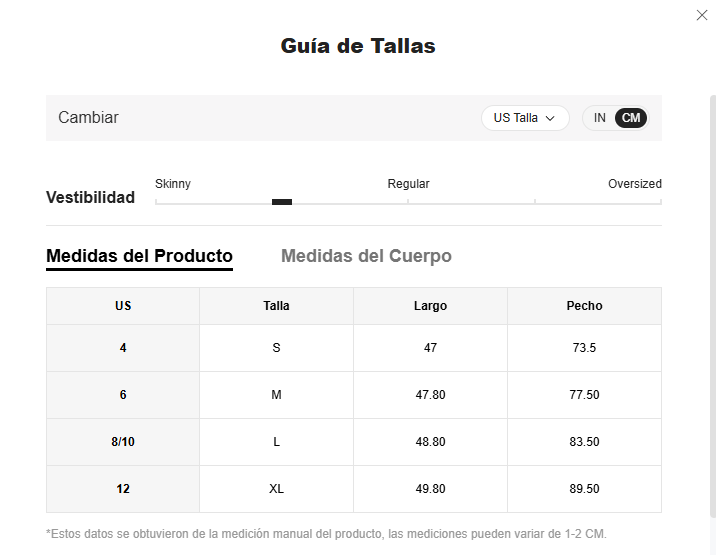The height and width of the screenshot is (555, 716).
Task: Click the Largo column header
Action: click(430, 306)
